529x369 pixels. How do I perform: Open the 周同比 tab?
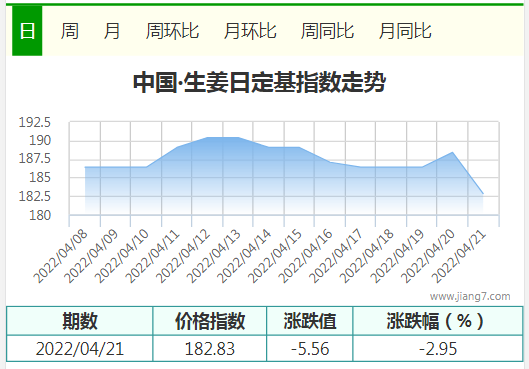[327, 31]
